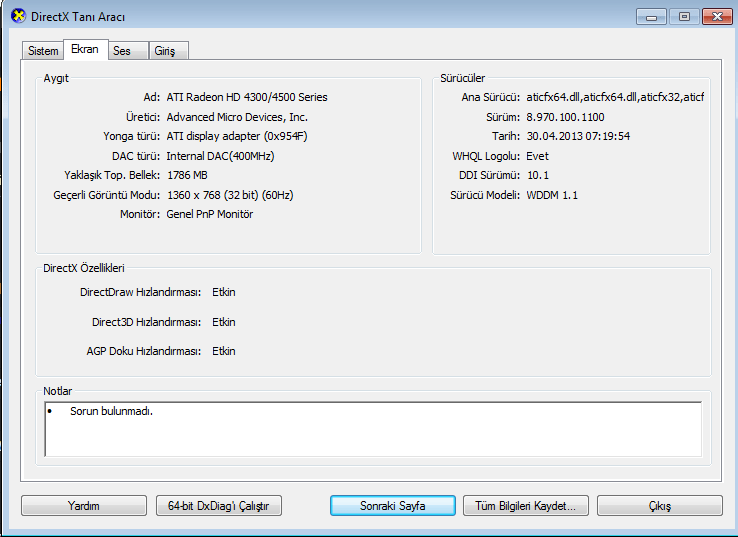Click the 'Internal DAC(400MHz)' value
Viewport: 738px width, 537px height.
(x=220, y=156)
